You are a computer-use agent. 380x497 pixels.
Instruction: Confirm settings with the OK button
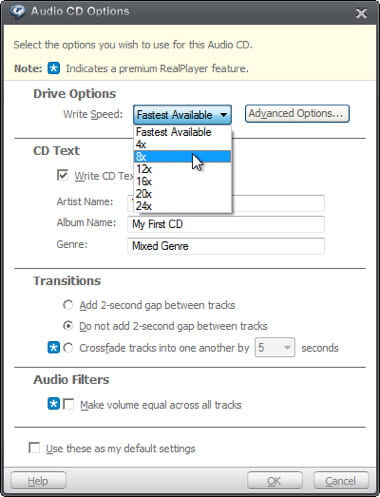pyautogui.click(x=275, y=480)
